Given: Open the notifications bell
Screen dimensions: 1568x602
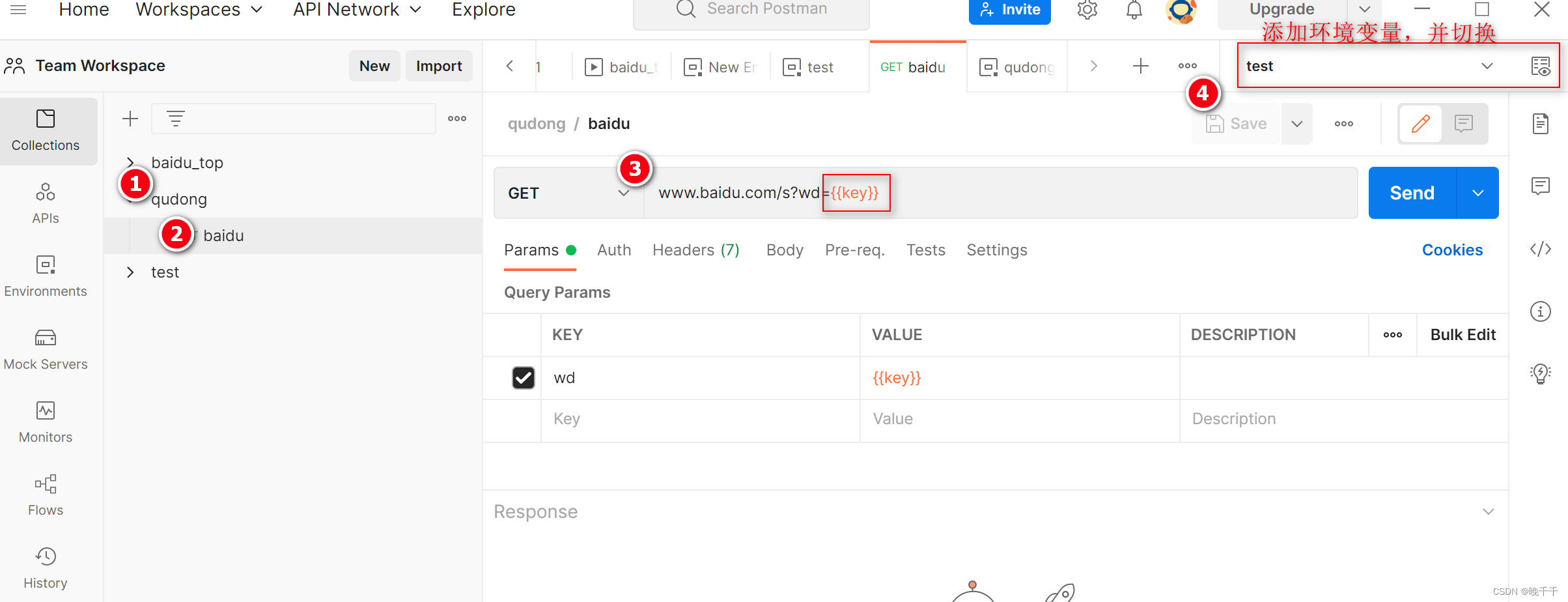Looking at the screenshot, I should (x=1134, y=10).
